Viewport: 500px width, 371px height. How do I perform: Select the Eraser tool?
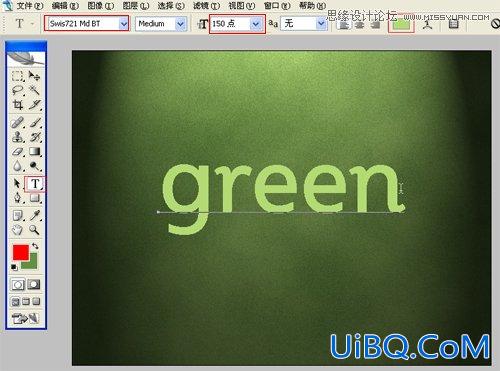point(17,152)
